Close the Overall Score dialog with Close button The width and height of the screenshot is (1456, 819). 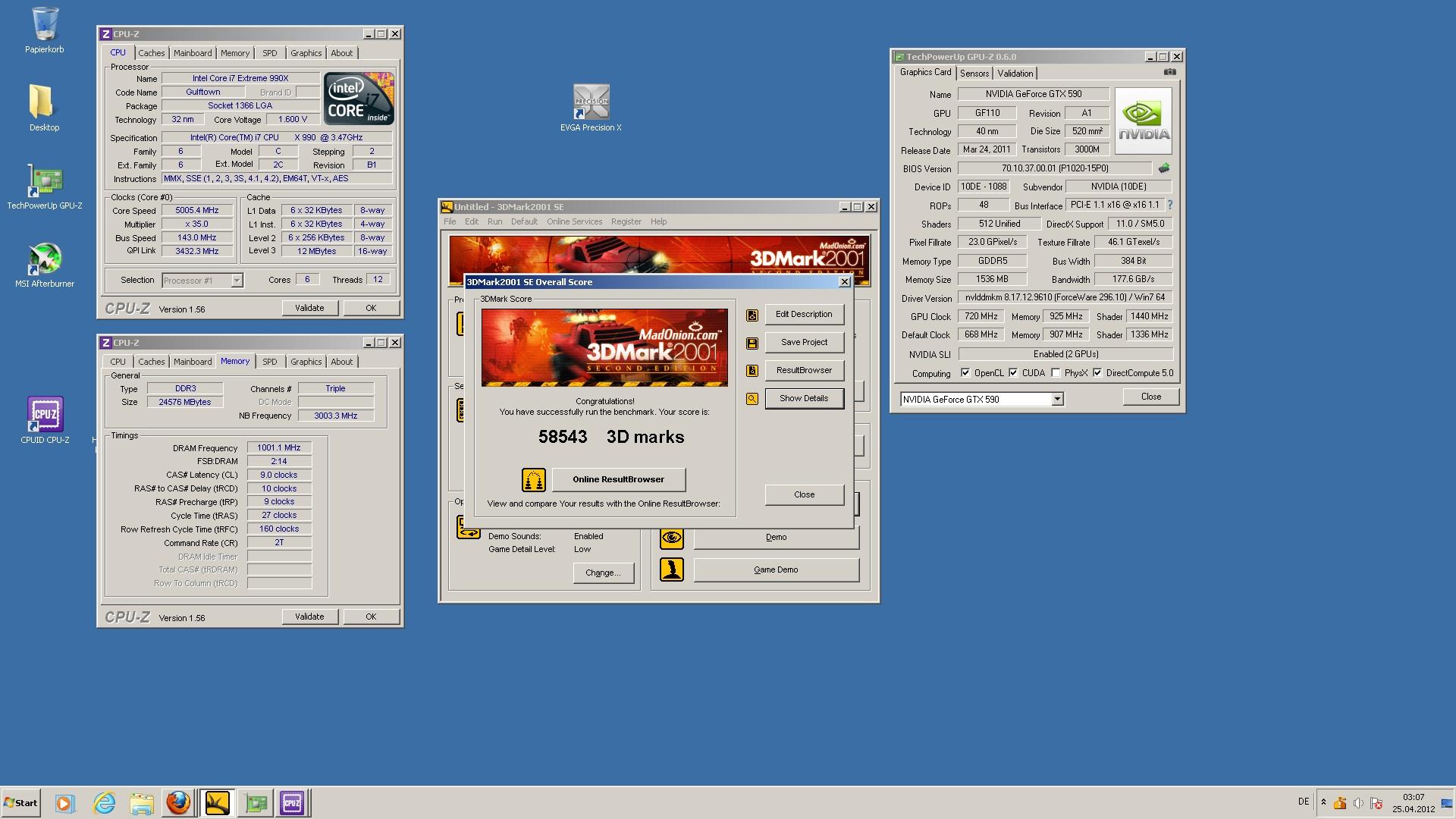804,495
